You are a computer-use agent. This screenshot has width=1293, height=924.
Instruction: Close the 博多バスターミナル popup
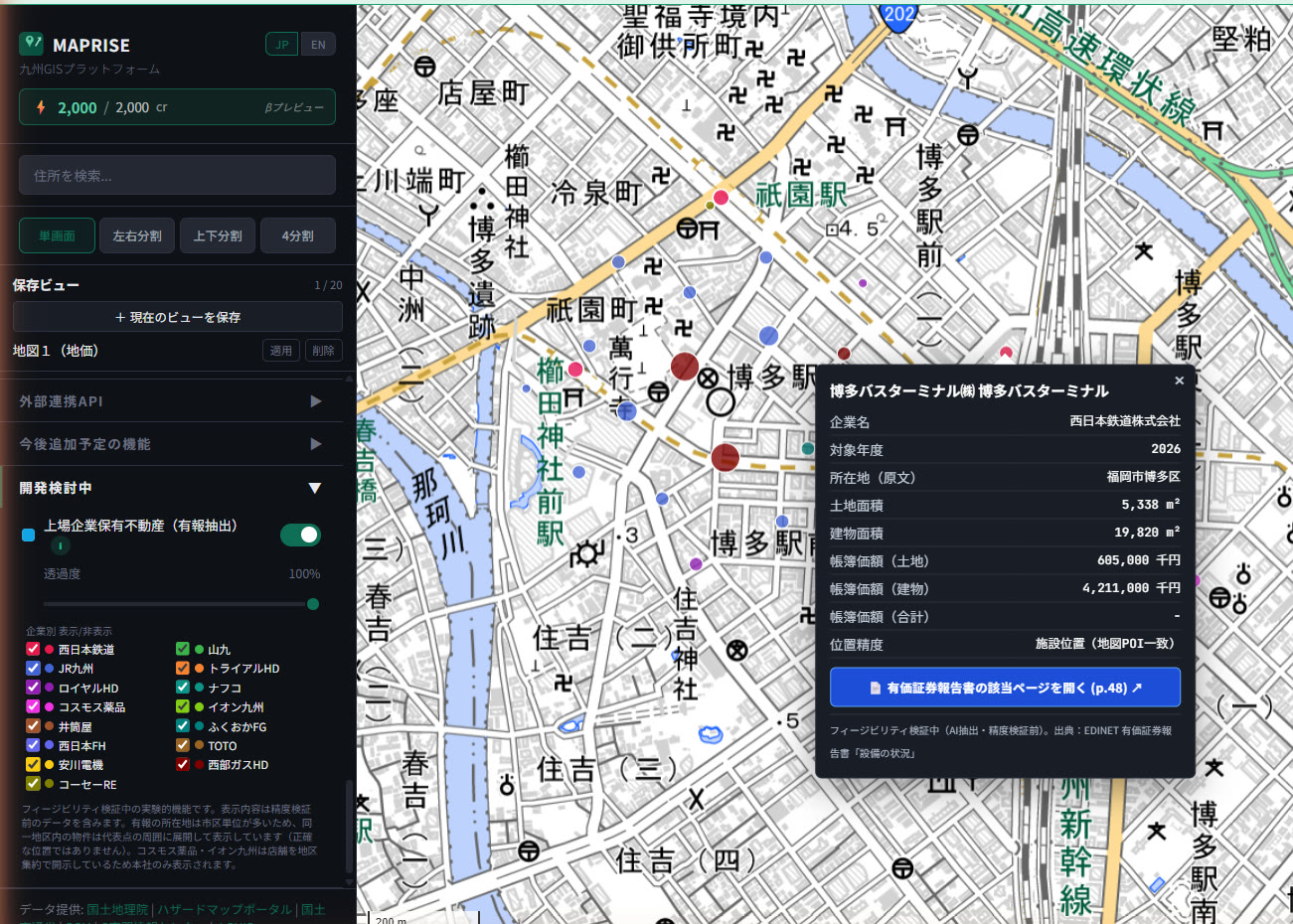click(x=1179, y=381)
